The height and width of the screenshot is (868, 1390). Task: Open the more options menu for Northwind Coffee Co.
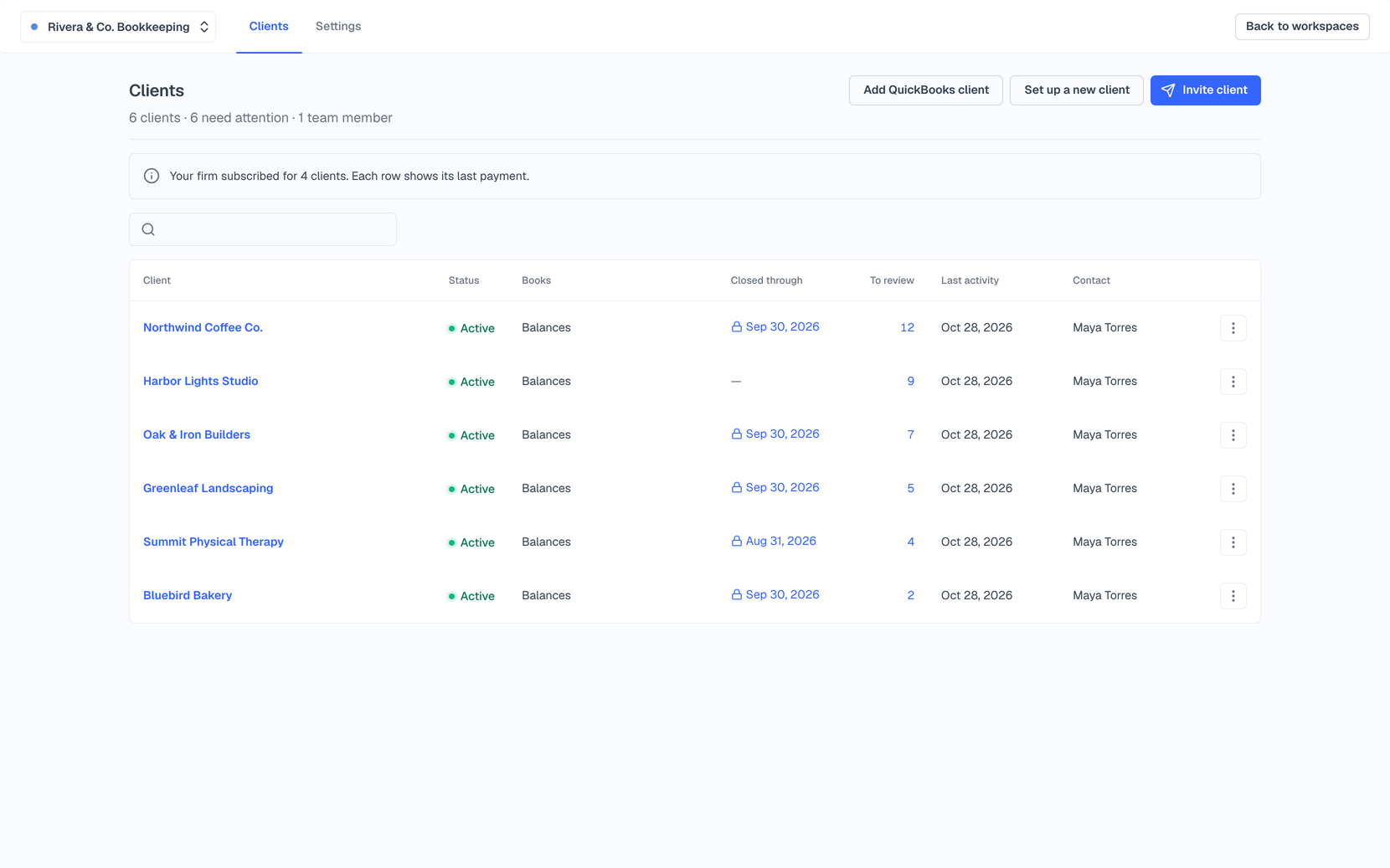pos(1233,328)
